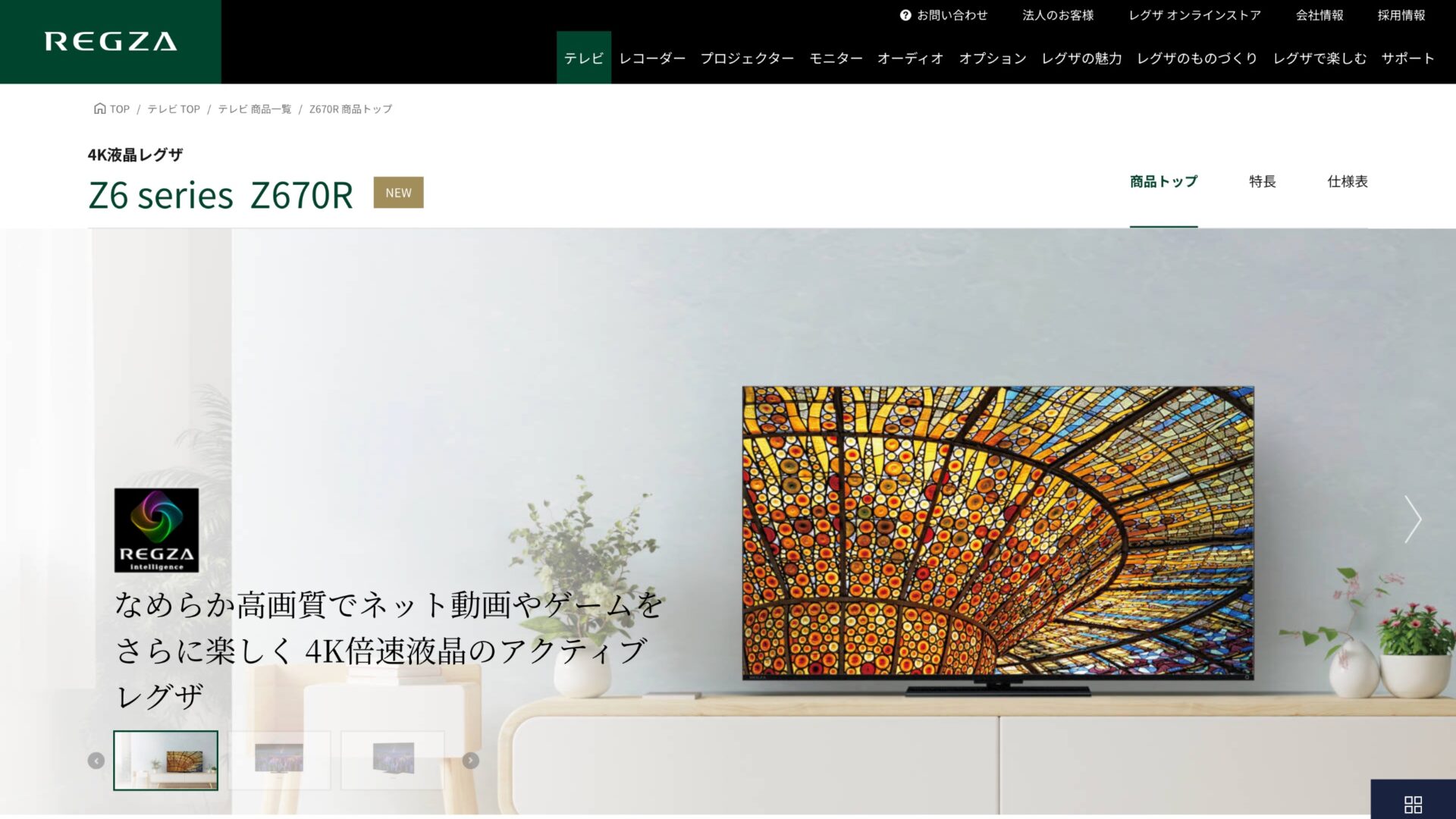Image resolution: width=1456 pixels, height=819 pixels.
Task: Click the thumbnail strip previous arrow
Action: click(x=96, y=761)
